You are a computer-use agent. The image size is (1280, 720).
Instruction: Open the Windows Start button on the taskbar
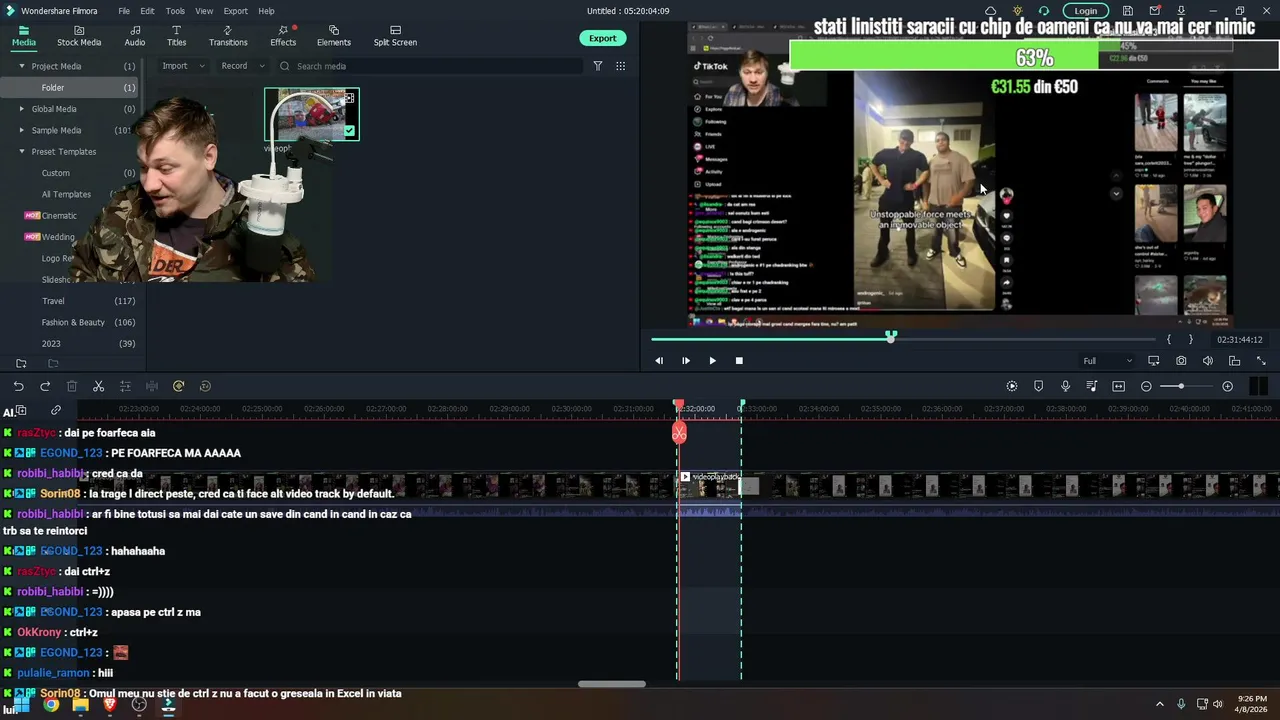(21, 704)
